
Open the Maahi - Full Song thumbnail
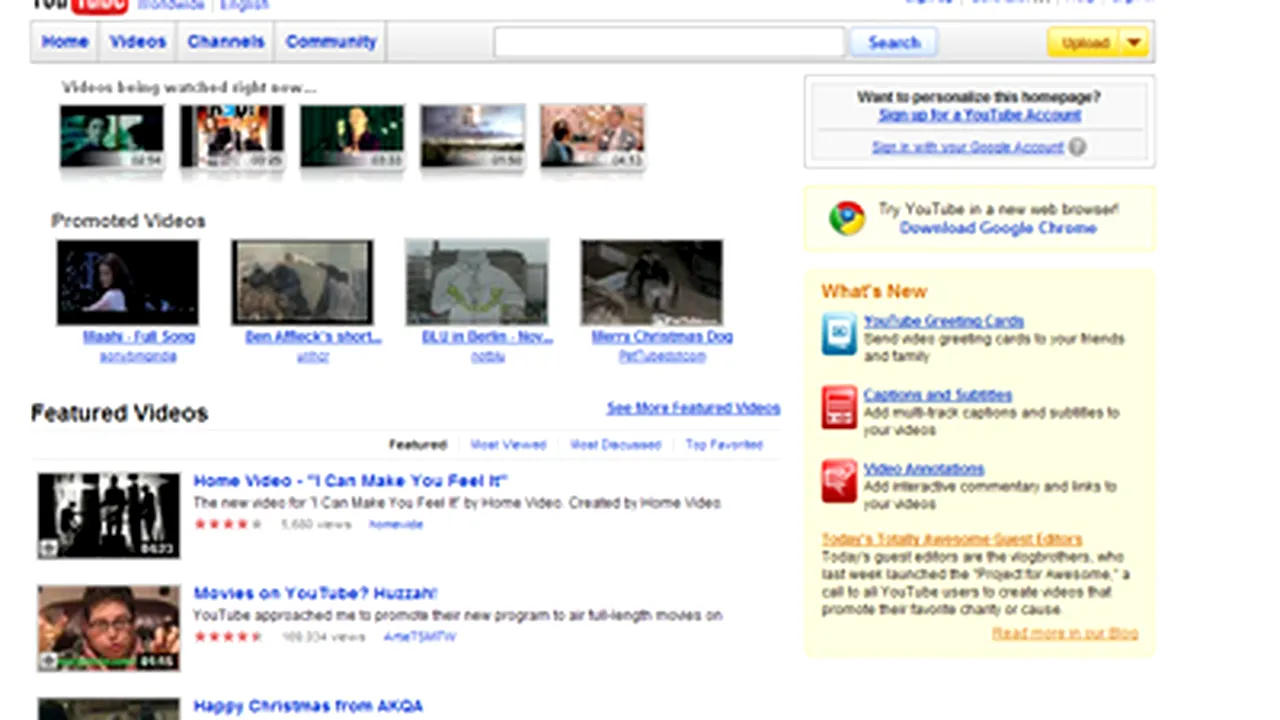[x=127, y=282]
